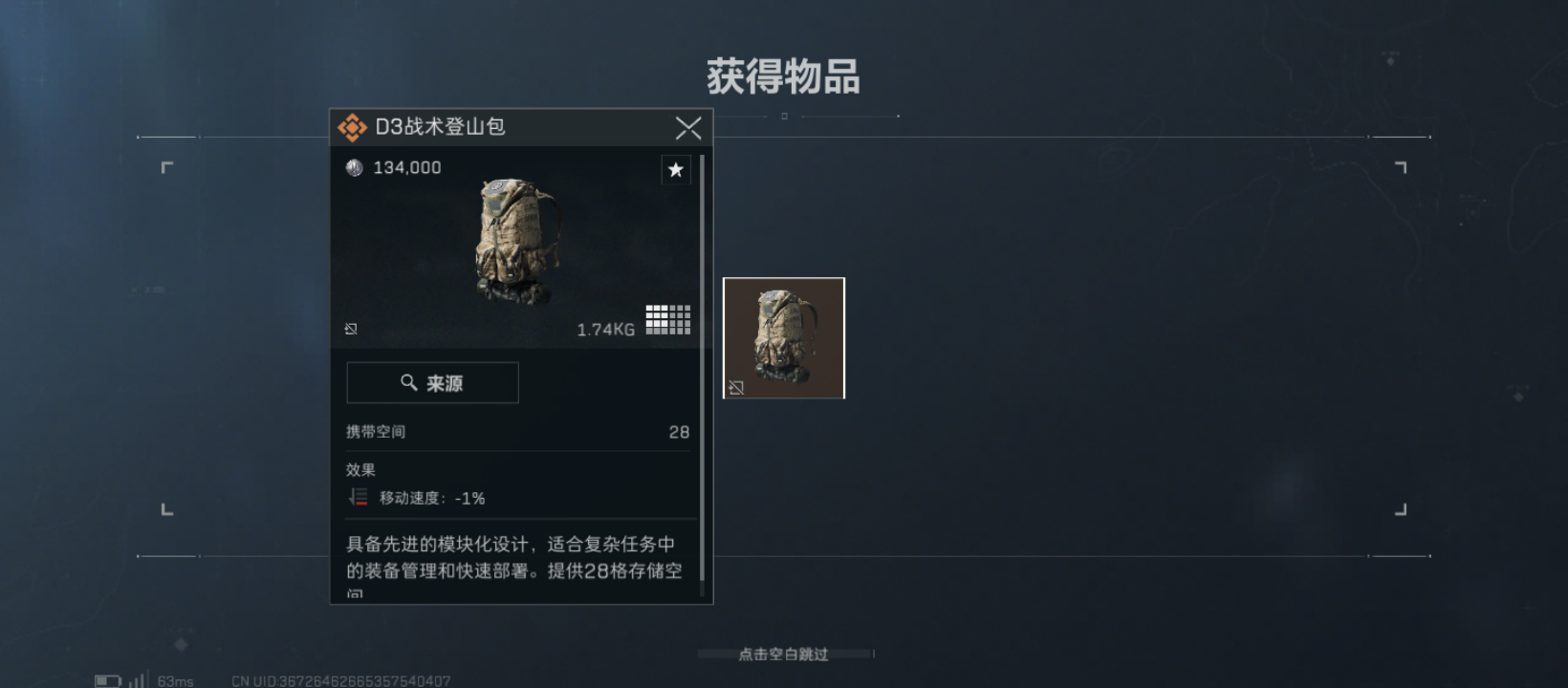Image resolution: width=1568 pixels, height=688 pixels.
Task: Click the network signal bars icon
Action: 137,680
